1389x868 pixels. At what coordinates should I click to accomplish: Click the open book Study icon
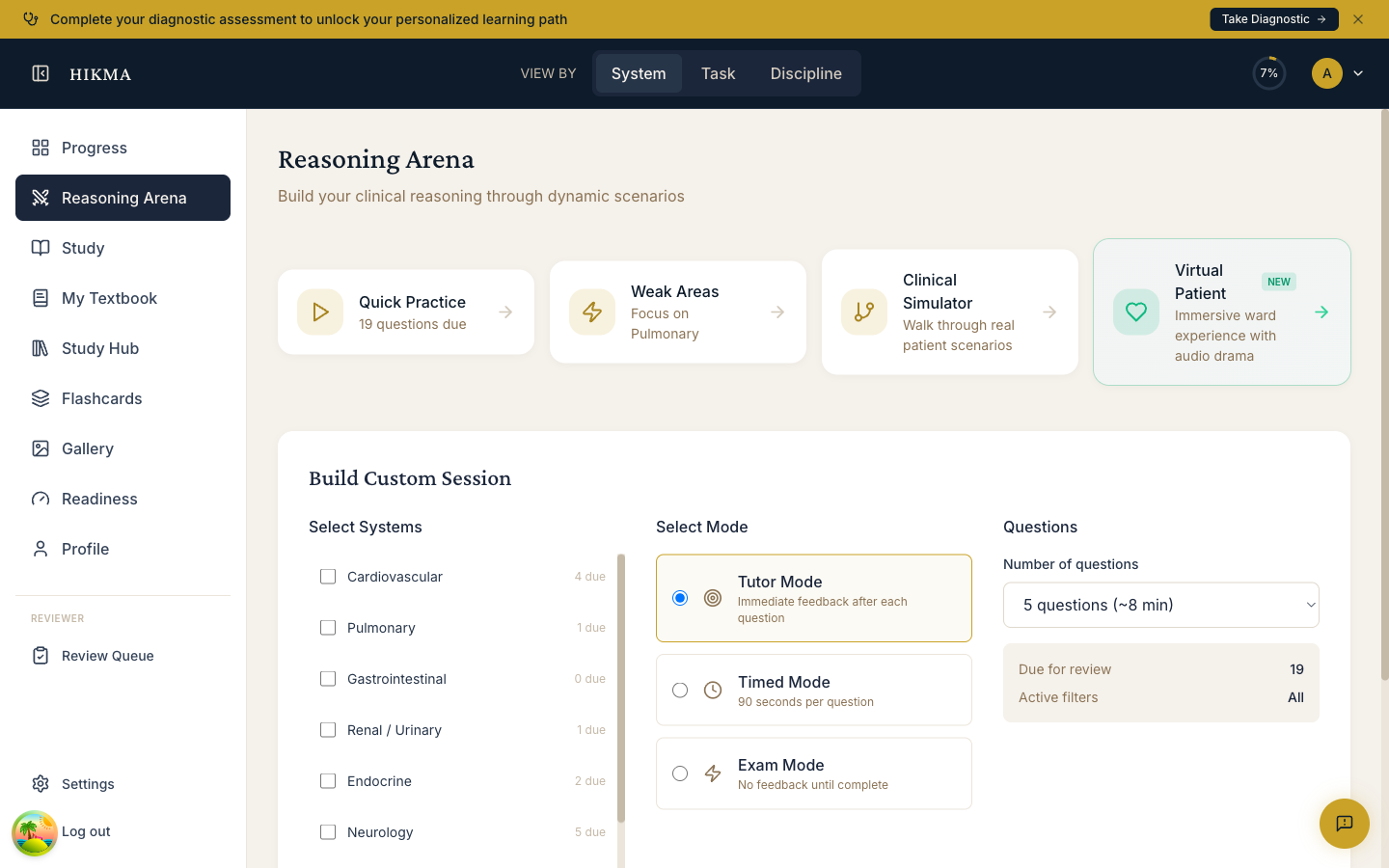pyautogui.click(x=41, y=248)
